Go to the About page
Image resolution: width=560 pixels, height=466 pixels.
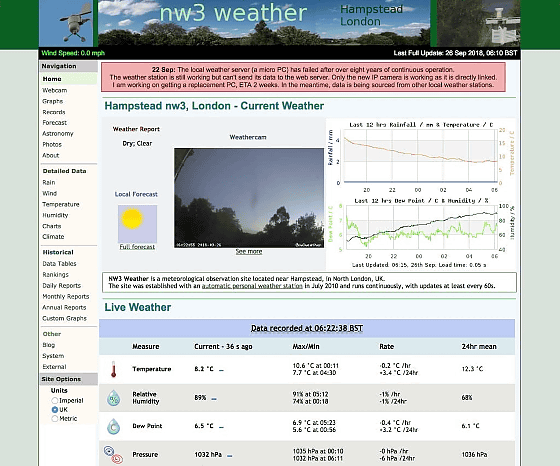[51, 155]
